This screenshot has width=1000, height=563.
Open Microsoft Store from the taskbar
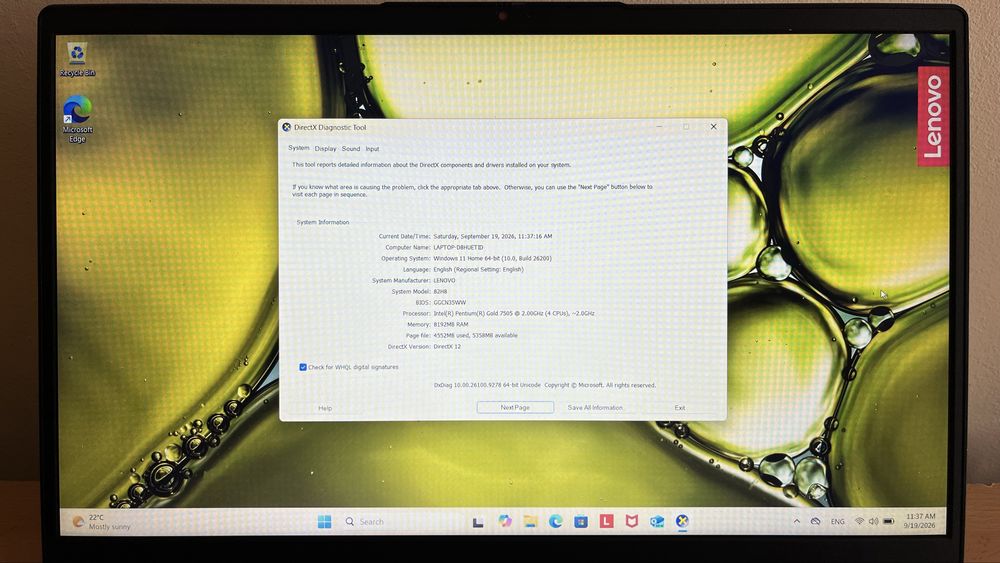[x=580, y=522]
